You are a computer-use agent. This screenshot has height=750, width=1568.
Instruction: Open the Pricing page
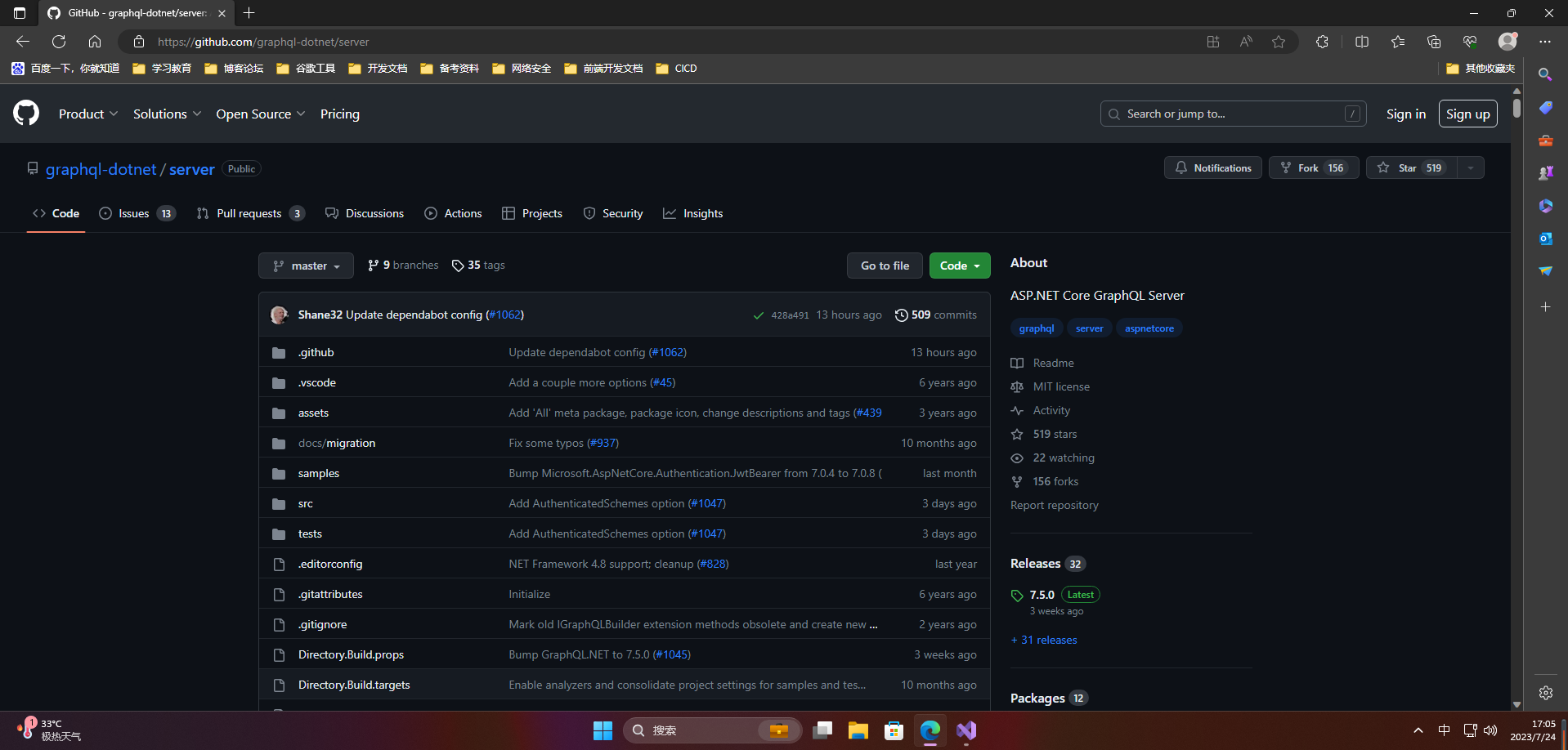pyautogui.click(x=340, y=114)
